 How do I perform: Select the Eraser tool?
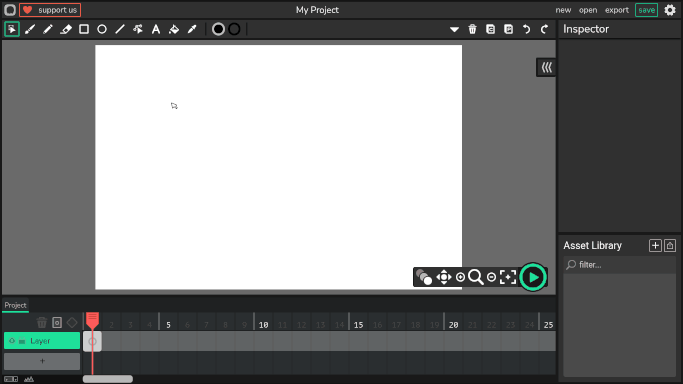(x=66, y=29)
